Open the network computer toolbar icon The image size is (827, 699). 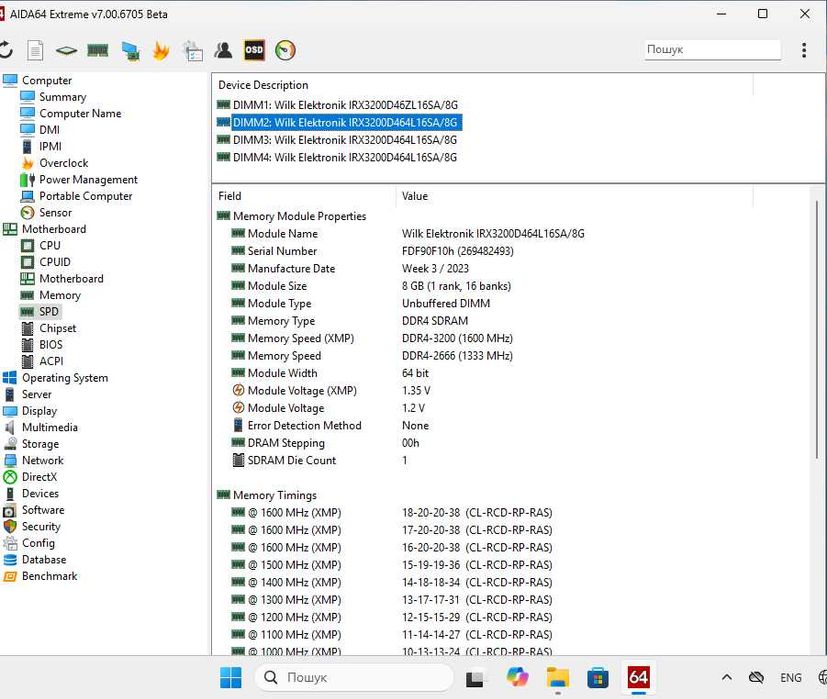click(130, 51)
